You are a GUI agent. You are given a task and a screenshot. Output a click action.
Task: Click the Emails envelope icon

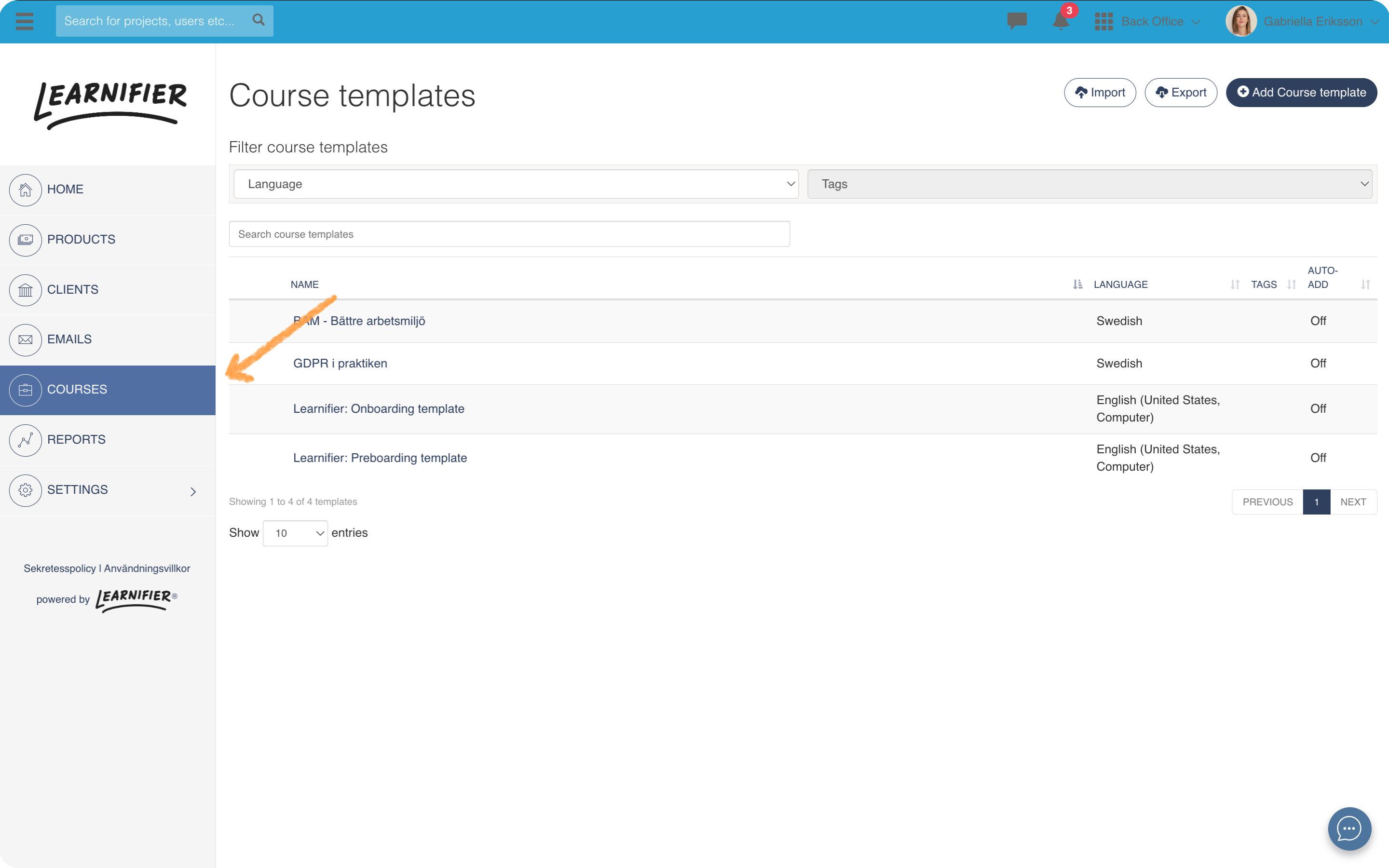25,340
